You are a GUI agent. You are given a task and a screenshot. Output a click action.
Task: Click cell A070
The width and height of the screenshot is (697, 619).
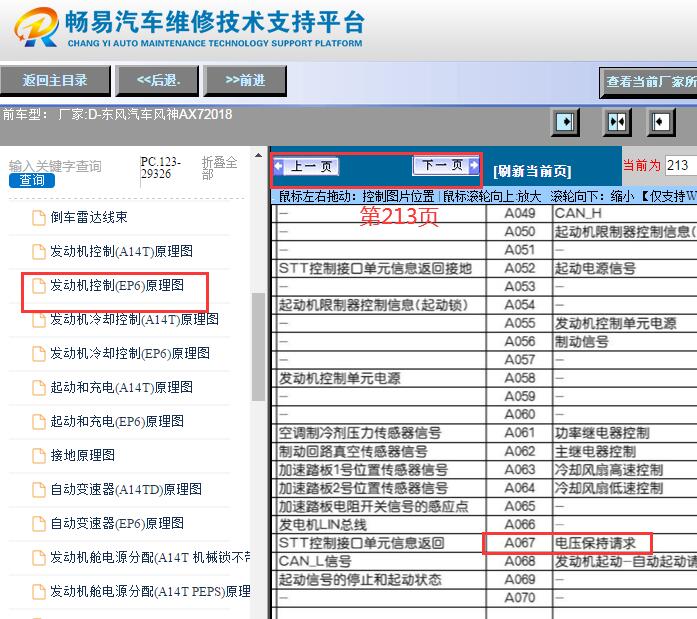(x=519, y=598)
